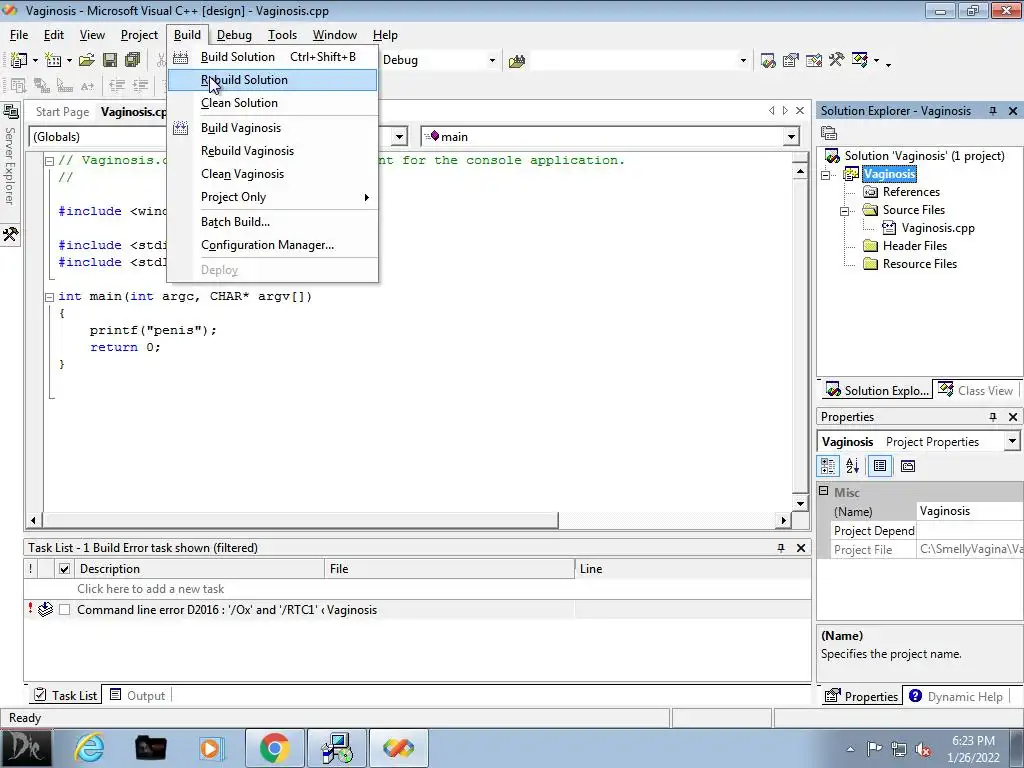Click the Save All stacked floppy icon
This screenshot has height=768, width=1024.
pyautogui.click(x=133, y=60)
